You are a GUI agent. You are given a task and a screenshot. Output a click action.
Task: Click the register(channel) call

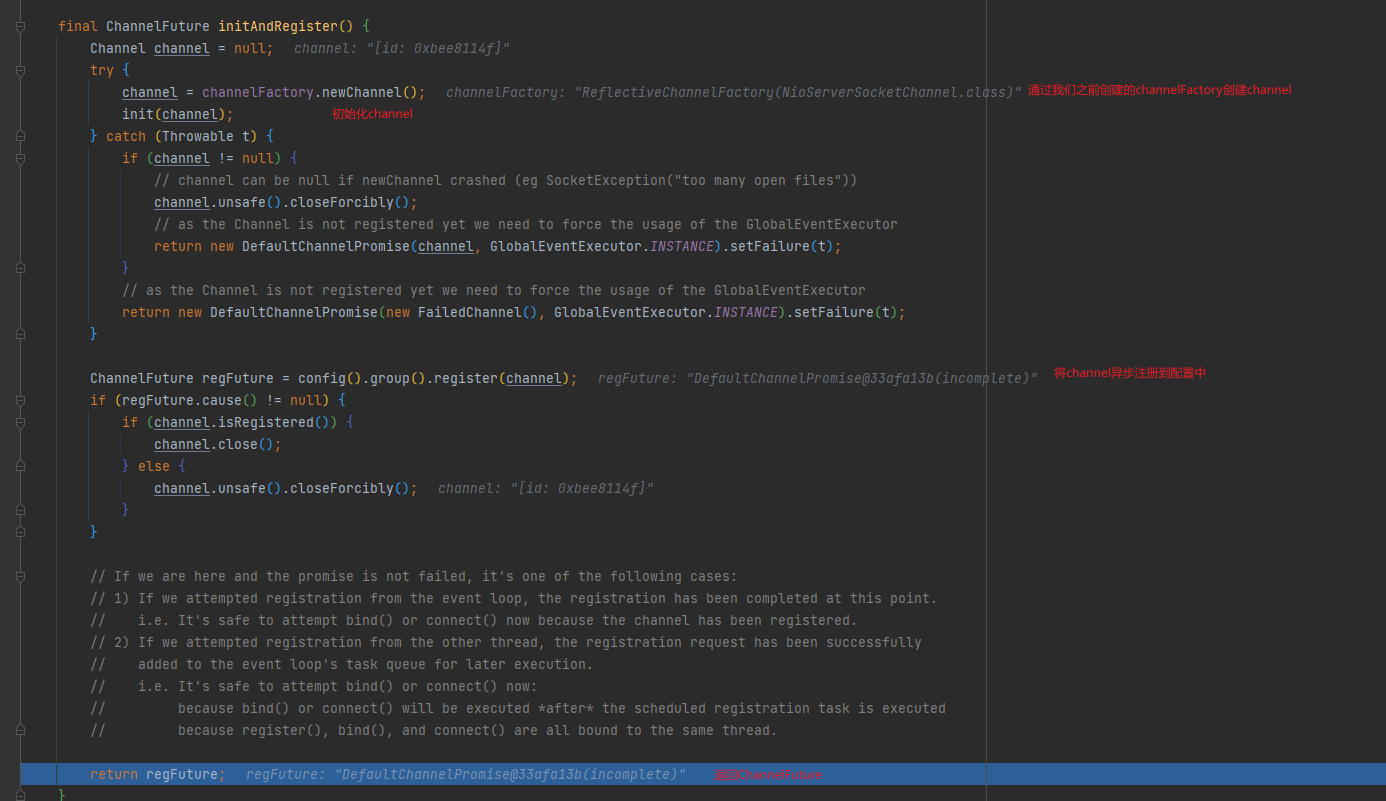(502, 379)
